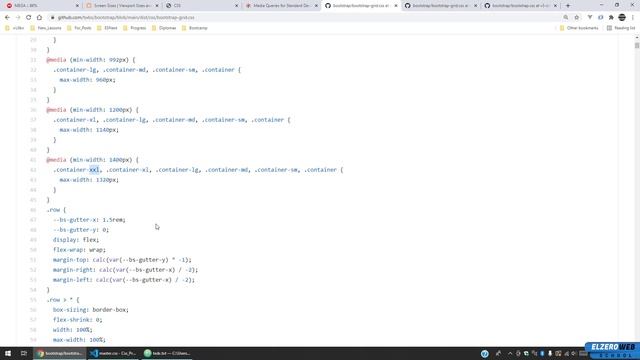Click the 'flex-wrap: wrap;' line

(x=79, y=250)
